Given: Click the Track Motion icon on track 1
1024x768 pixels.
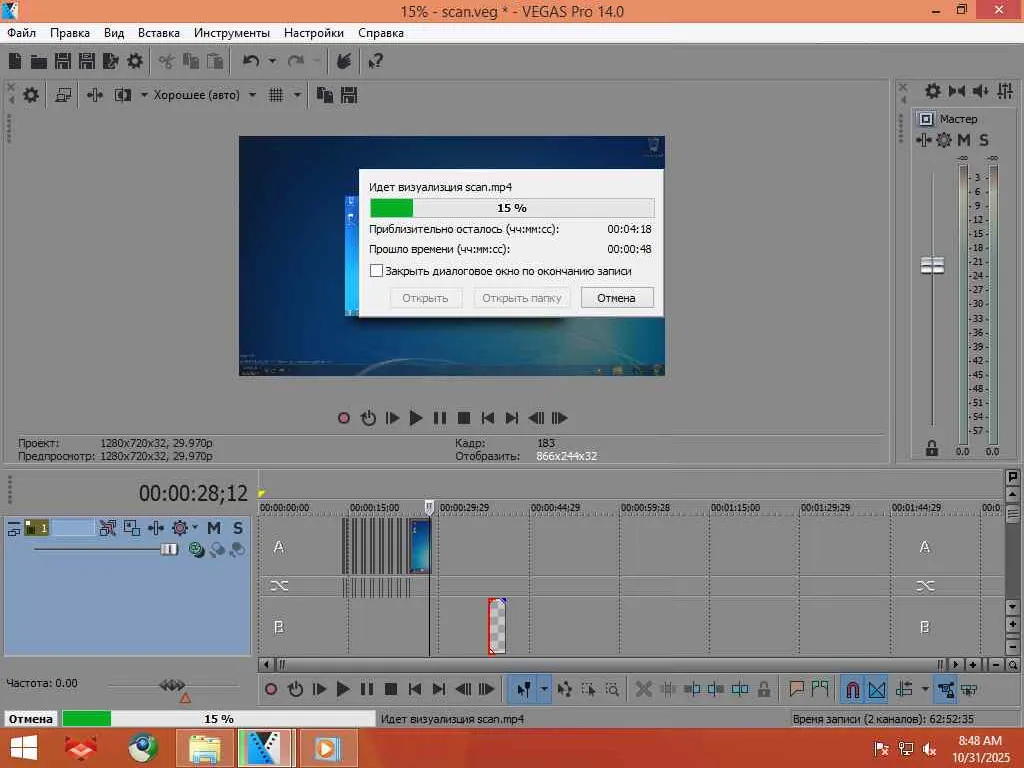Looking at the screenshot, I should point(132,528).
